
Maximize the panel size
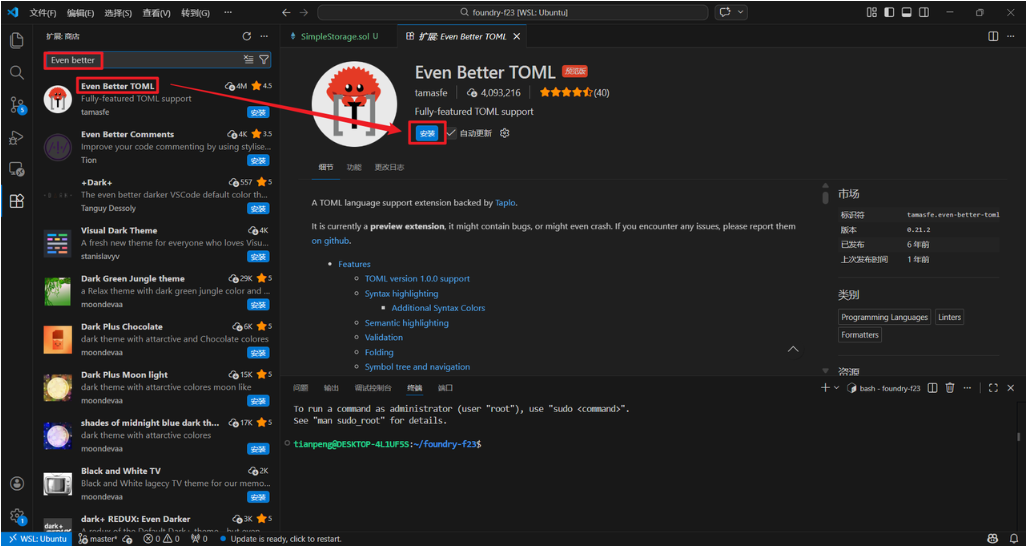point(993,388)
